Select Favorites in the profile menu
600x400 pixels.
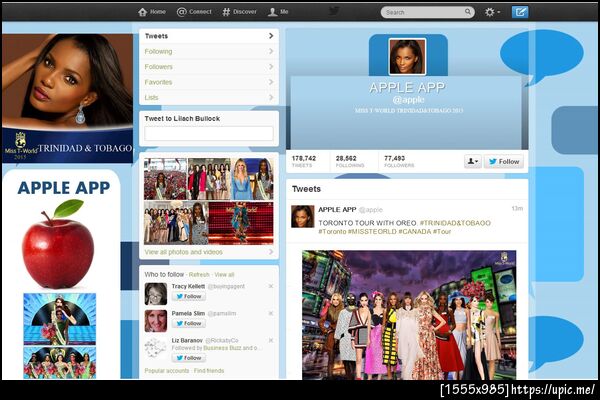(x=209, y=82)
